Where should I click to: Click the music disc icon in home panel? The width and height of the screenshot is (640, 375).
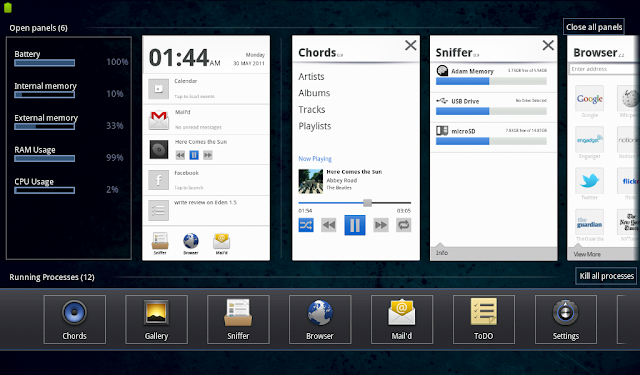(x=158, y=150)
